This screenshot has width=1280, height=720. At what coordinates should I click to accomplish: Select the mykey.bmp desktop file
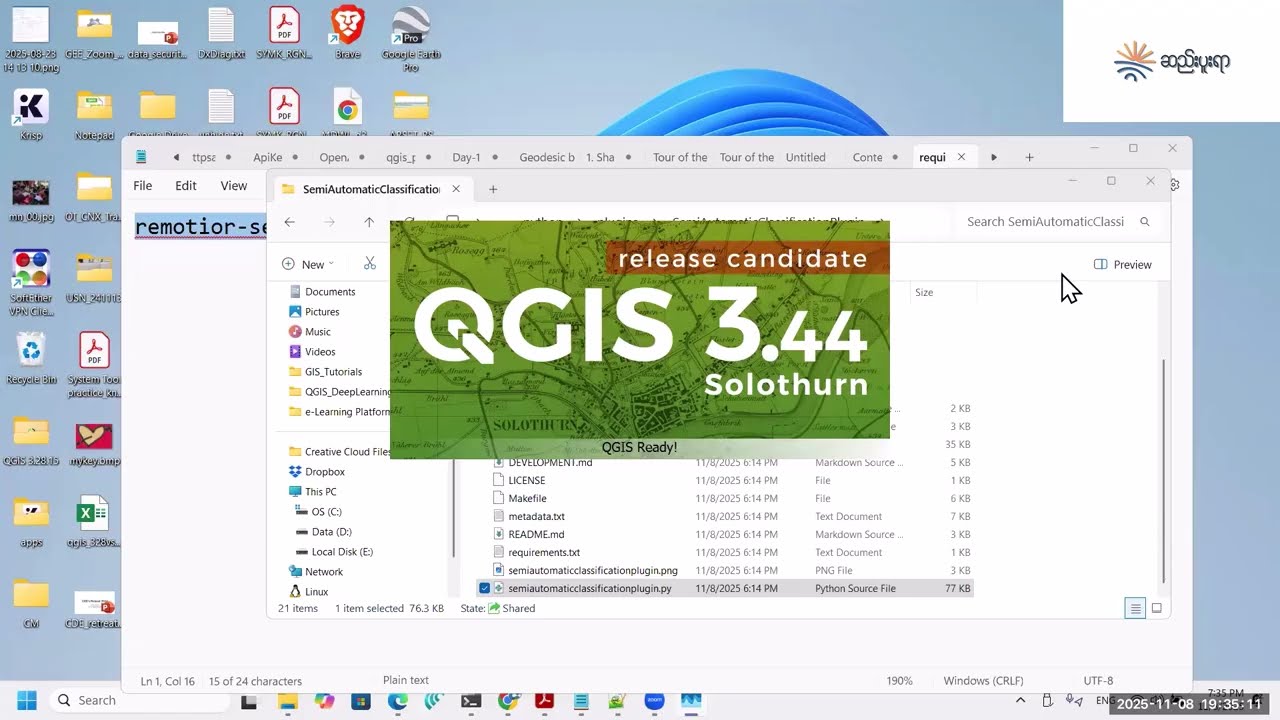(x=94, y=441)
